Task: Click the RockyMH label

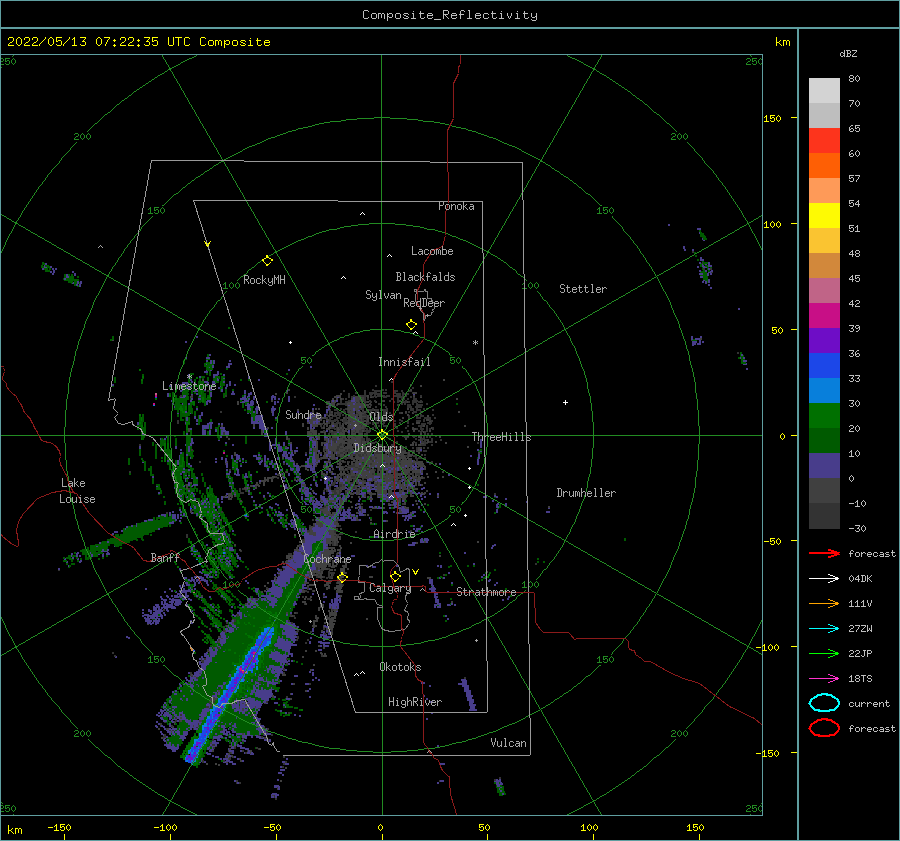Action: (264, 280)
